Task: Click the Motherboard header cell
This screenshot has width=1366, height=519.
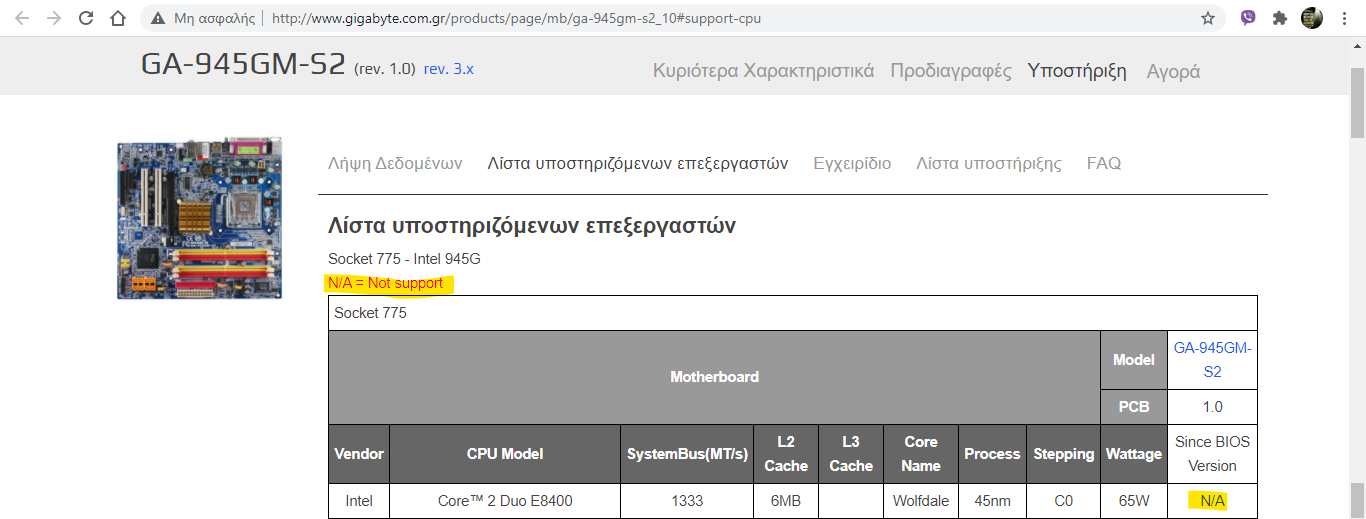Action: [x=714, y=377]
